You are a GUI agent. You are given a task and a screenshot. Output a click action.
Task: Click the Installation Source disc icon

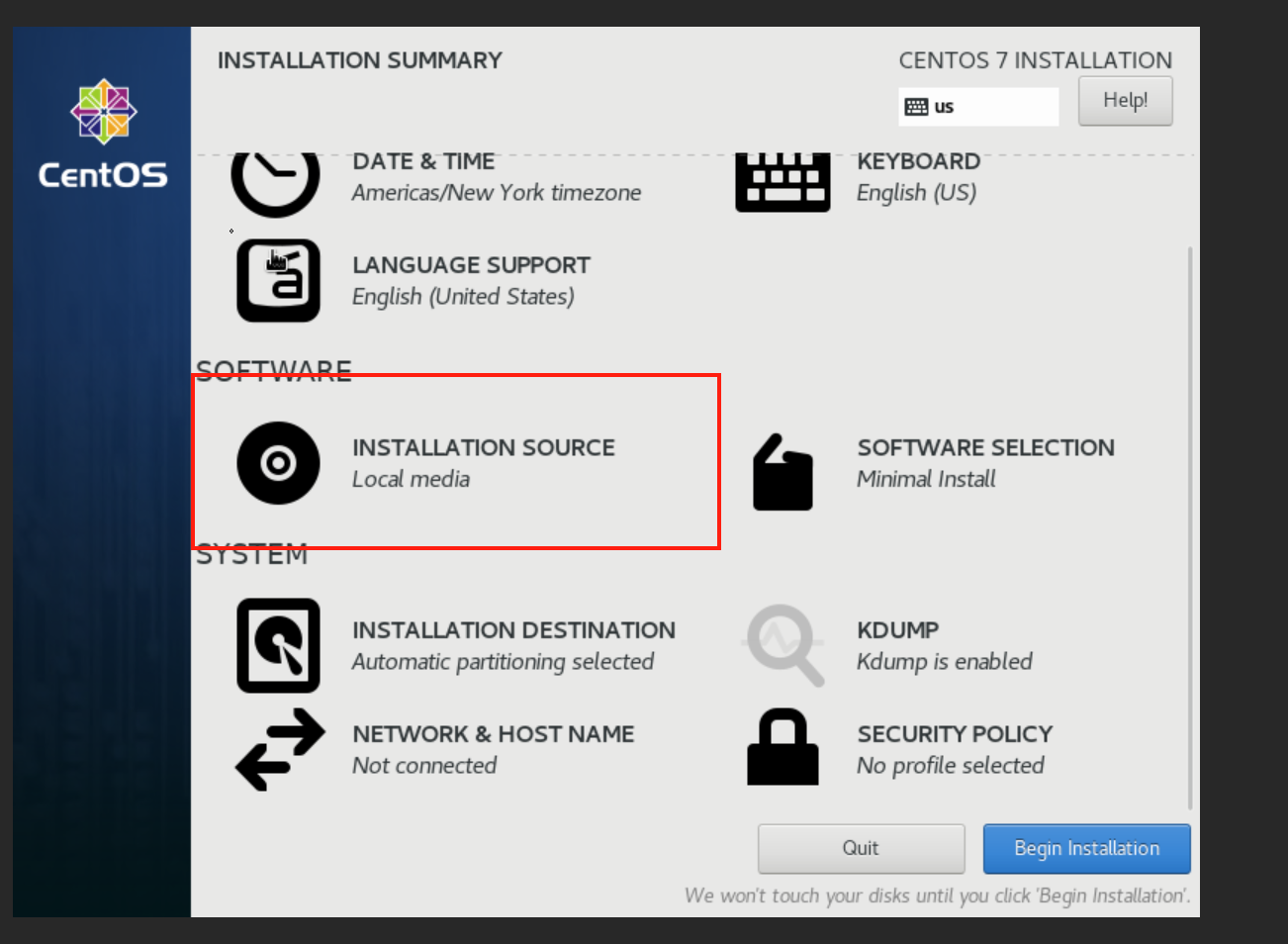tap(278, 463)
